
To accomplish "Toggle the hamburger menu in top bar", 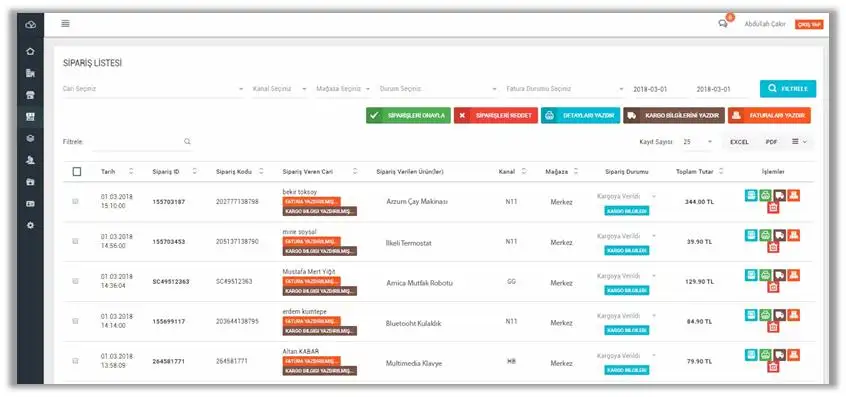I will 65,24.
